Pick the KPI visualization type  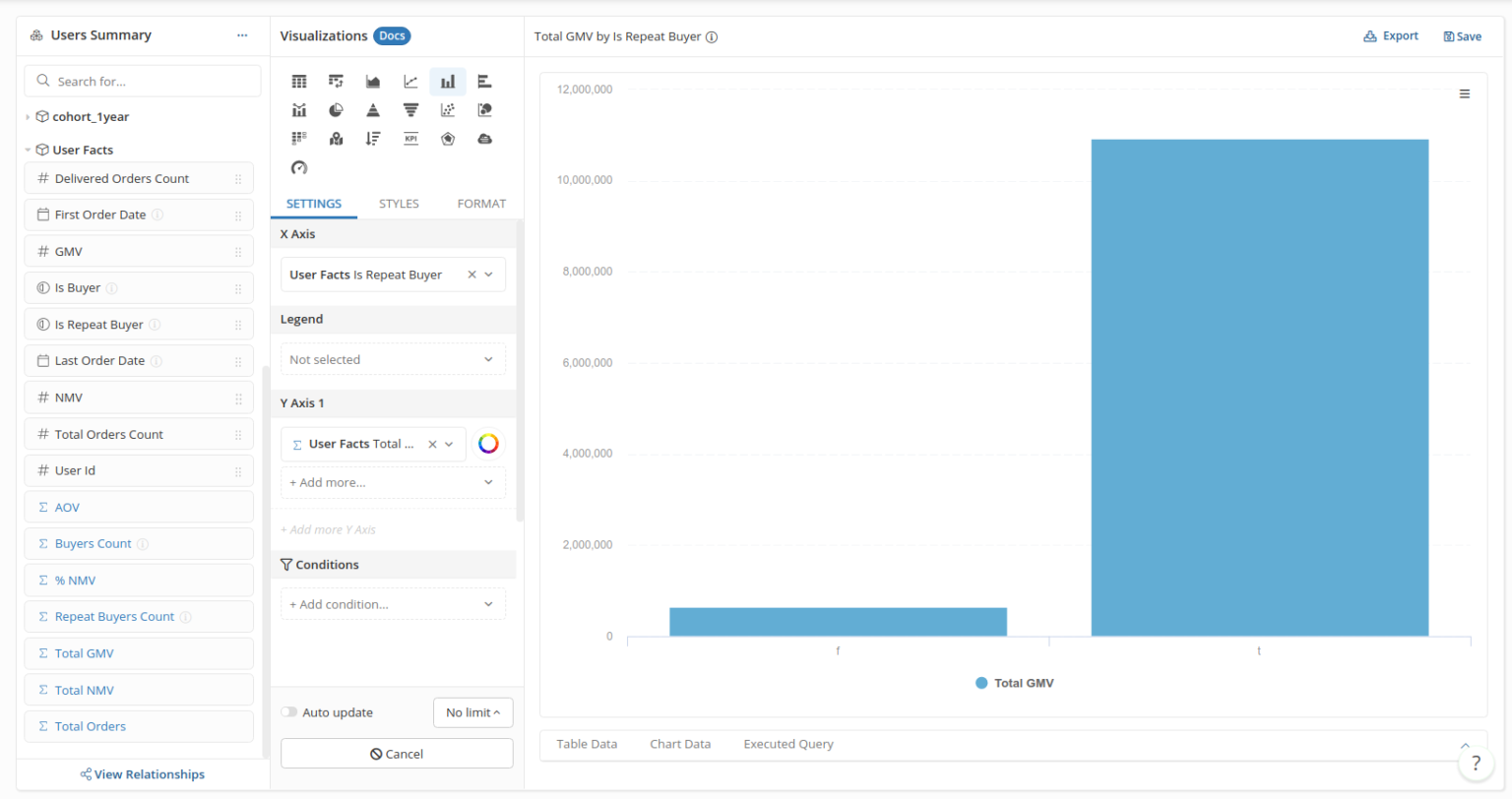410,139
